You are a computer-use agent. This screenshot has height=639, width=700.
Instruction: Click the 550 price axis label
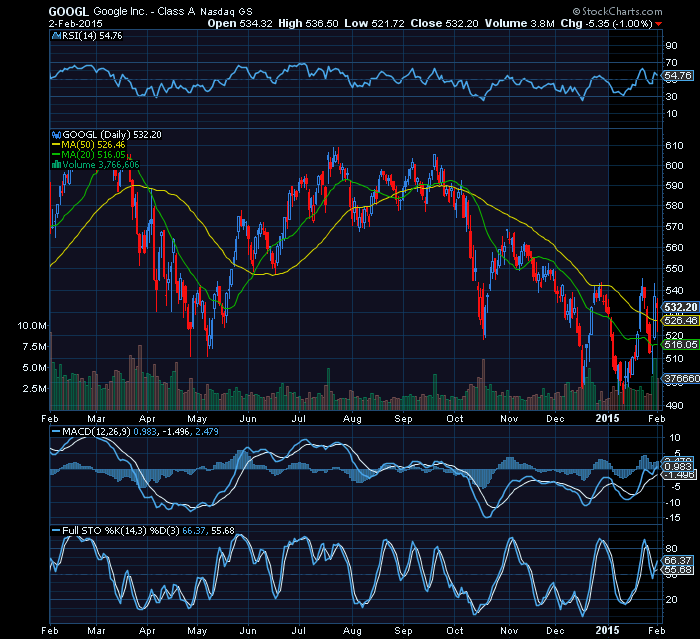coord(674,269)
